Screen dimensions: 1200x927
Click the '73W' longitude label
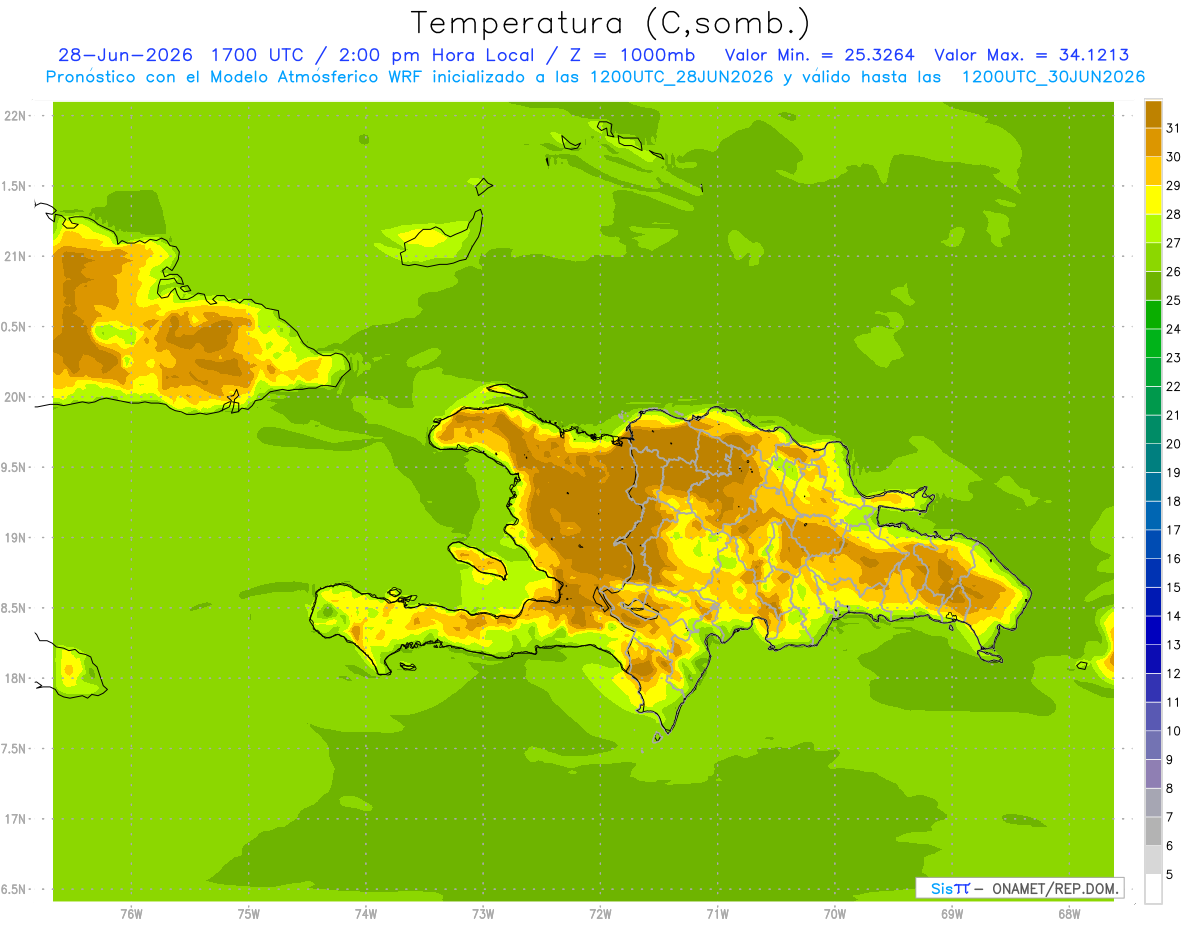(x=483, y=914)
